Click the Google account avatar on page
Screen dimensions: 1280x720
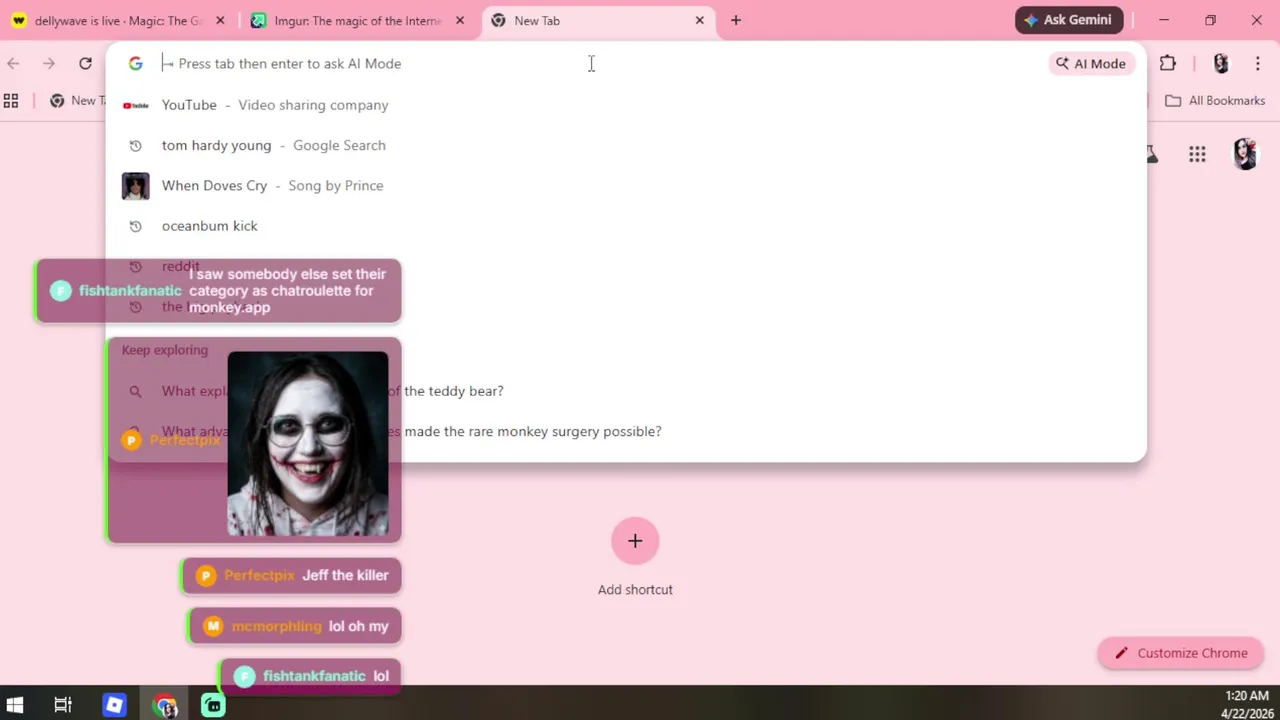coord(1245,154)
